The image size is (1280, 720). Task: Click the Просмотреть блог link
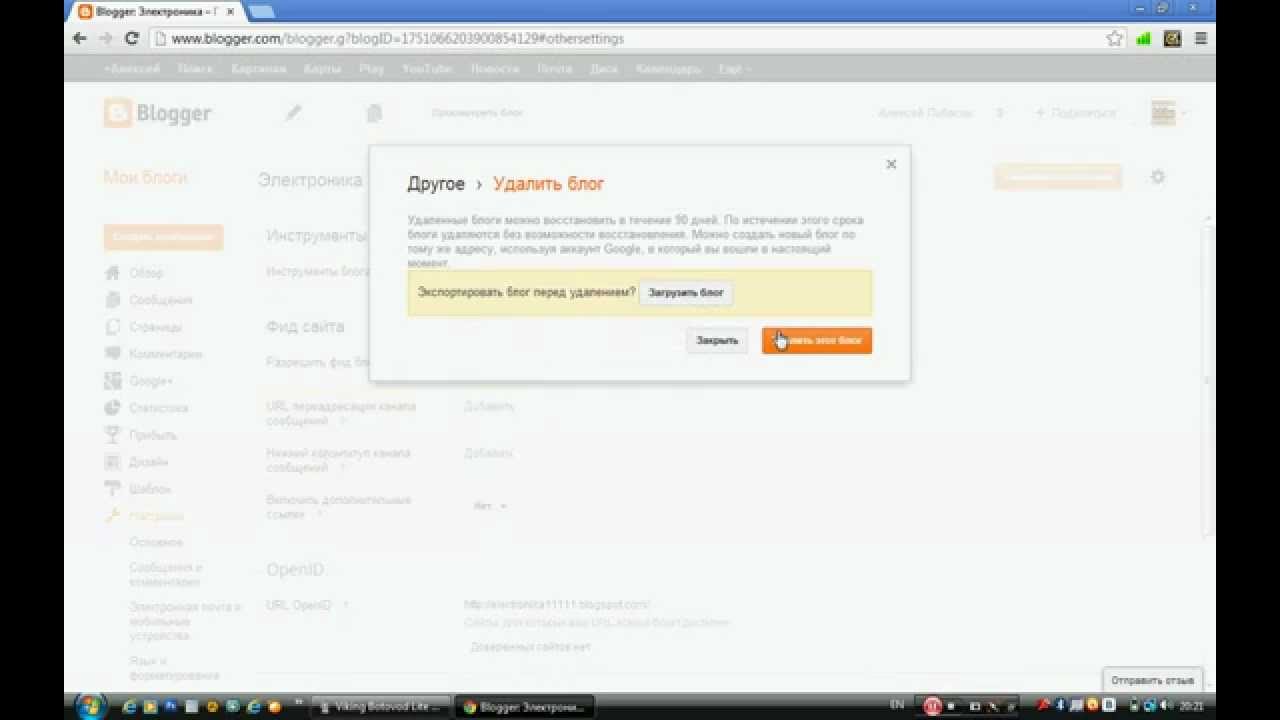(x=477, y=113)
